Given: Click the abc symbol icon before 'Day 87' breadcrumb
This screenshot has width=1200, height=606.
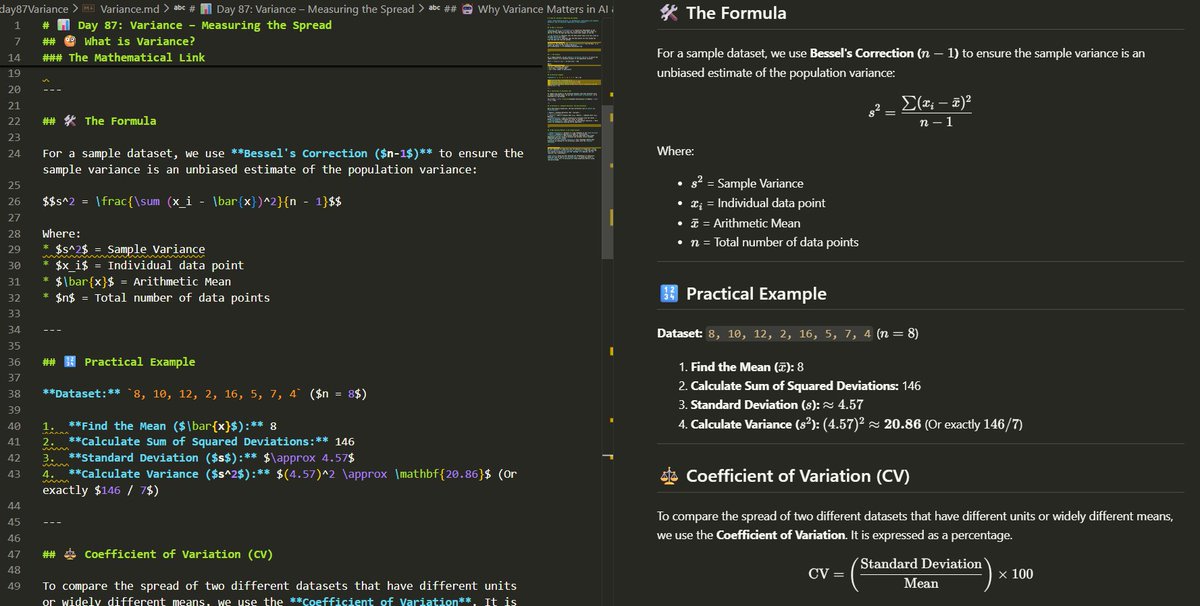Looking at the screenshot, I should (x=178, y=9).
